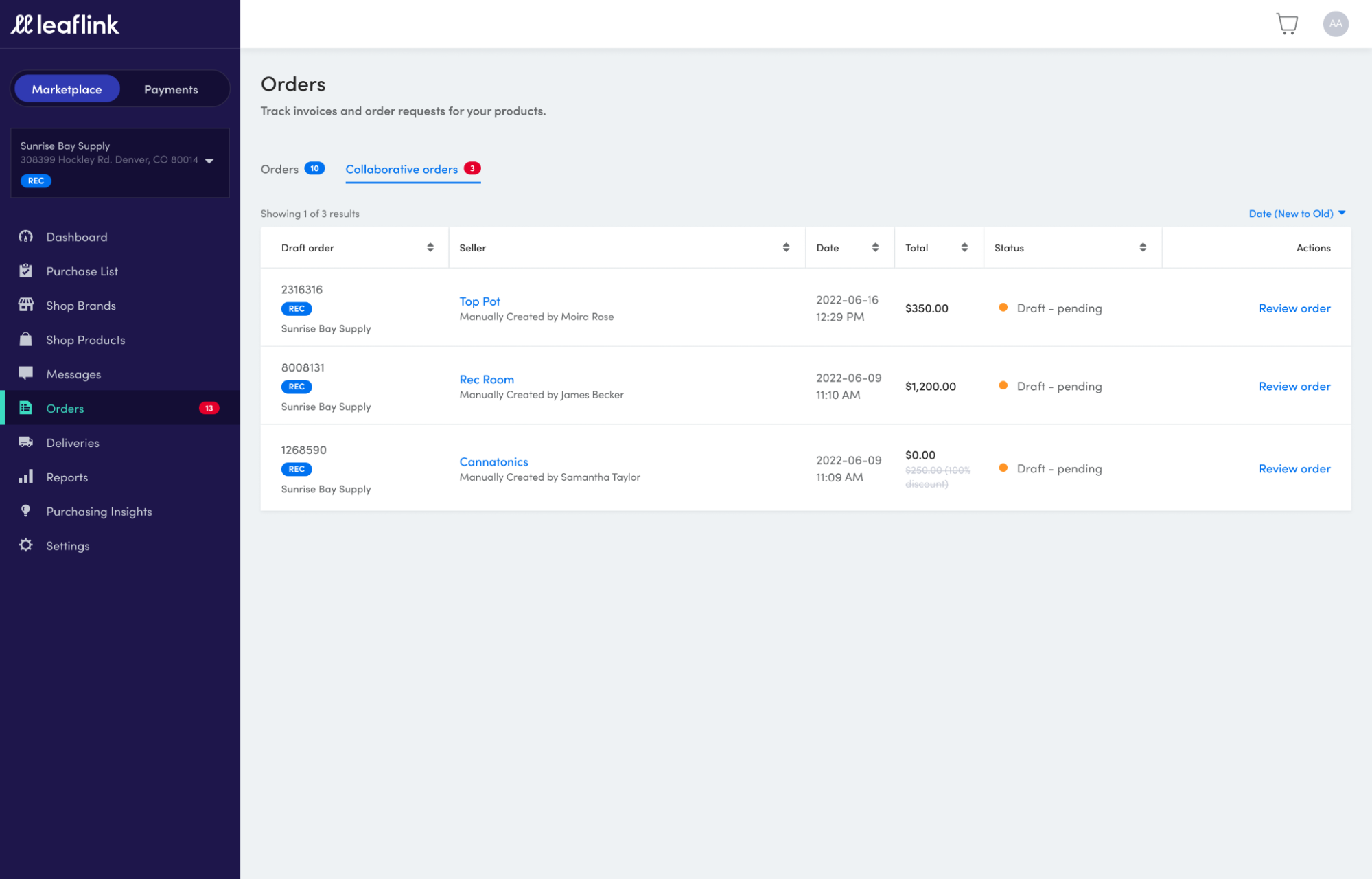This screenshot has width=1372, height=879.
Task: Switch to Marketplace mode
Action: 67,89
